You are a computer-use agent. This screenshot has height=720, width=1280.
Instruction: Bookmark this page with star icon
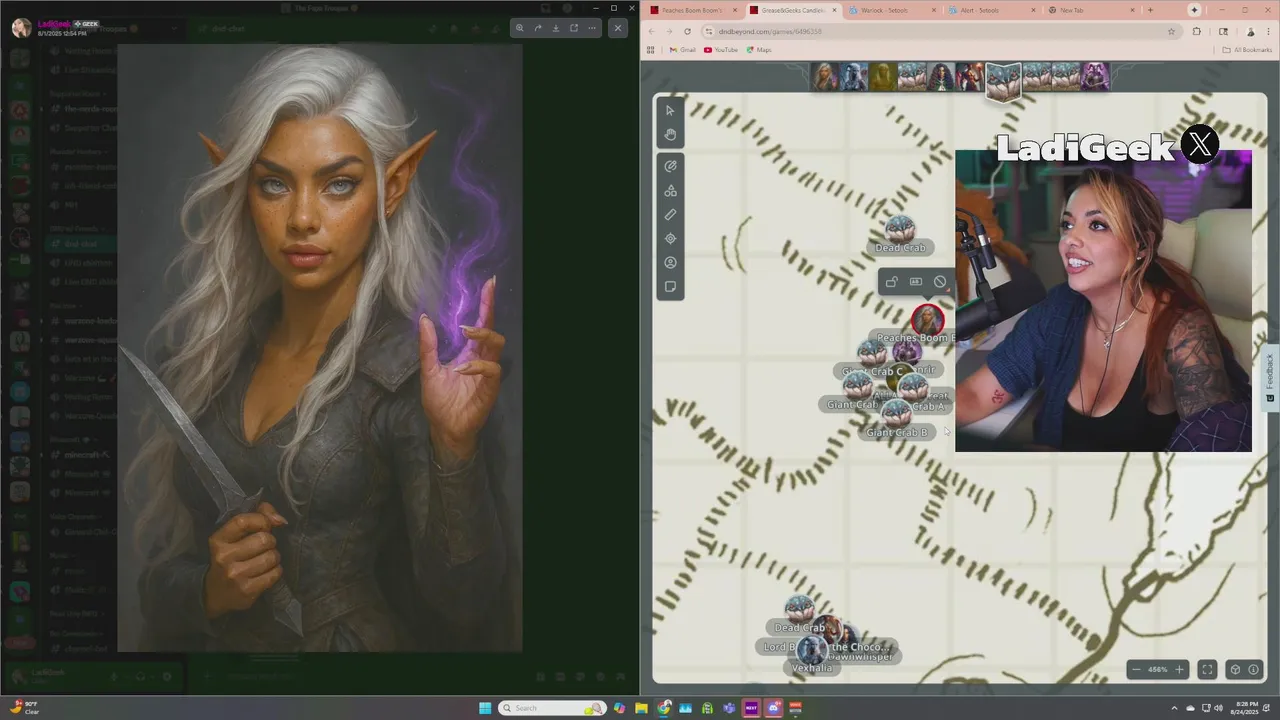1171,31
